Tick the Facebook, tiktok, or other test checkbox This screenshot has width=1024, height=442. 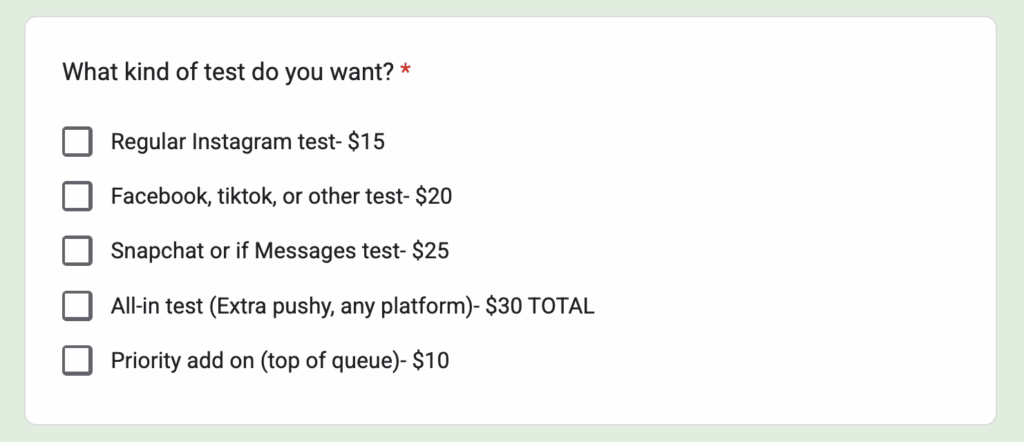tap(77, 197)
